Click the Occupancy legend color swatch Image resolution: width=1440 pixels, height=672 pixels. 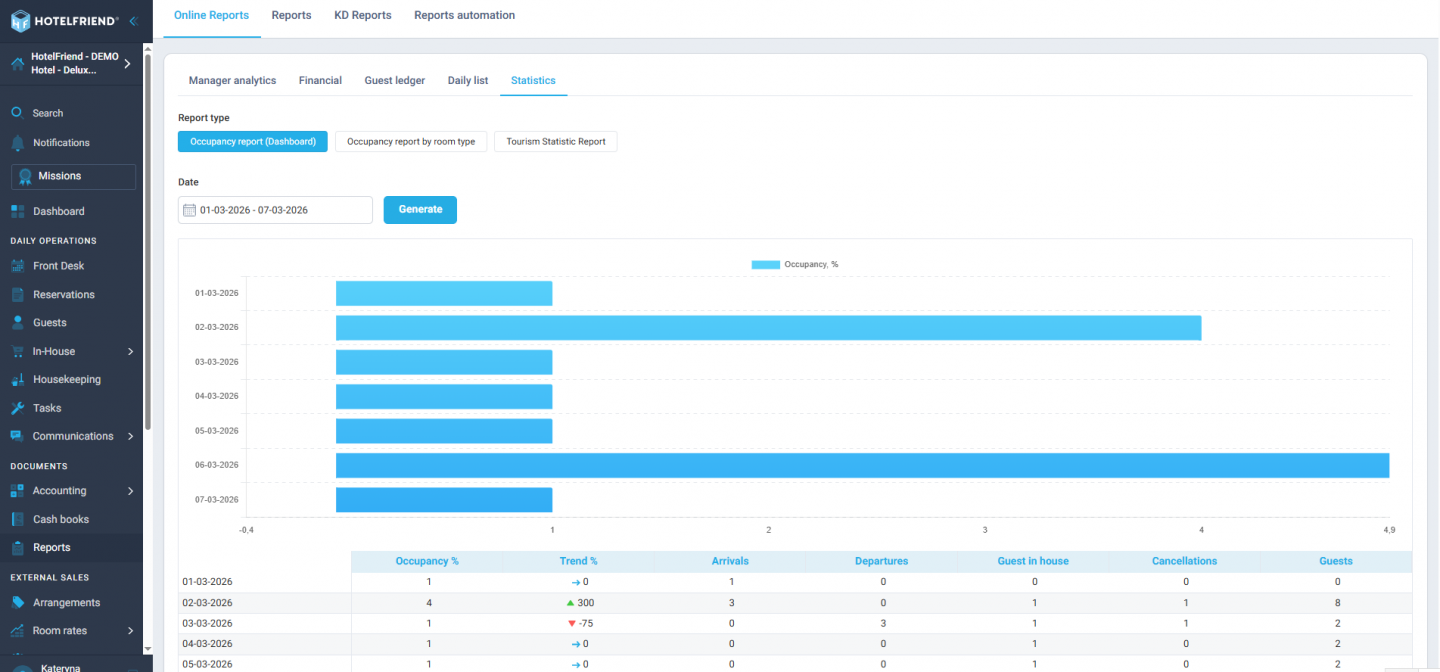(x=764, y=264)
